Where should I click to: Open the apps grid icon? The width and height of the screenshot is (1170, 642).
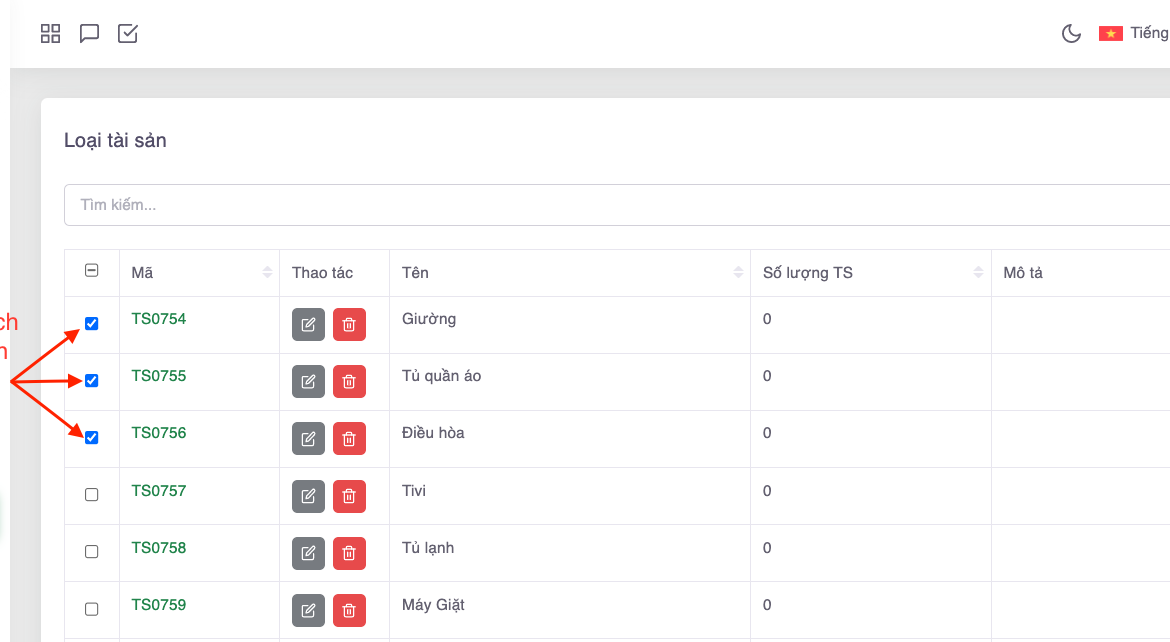point(50,34)
